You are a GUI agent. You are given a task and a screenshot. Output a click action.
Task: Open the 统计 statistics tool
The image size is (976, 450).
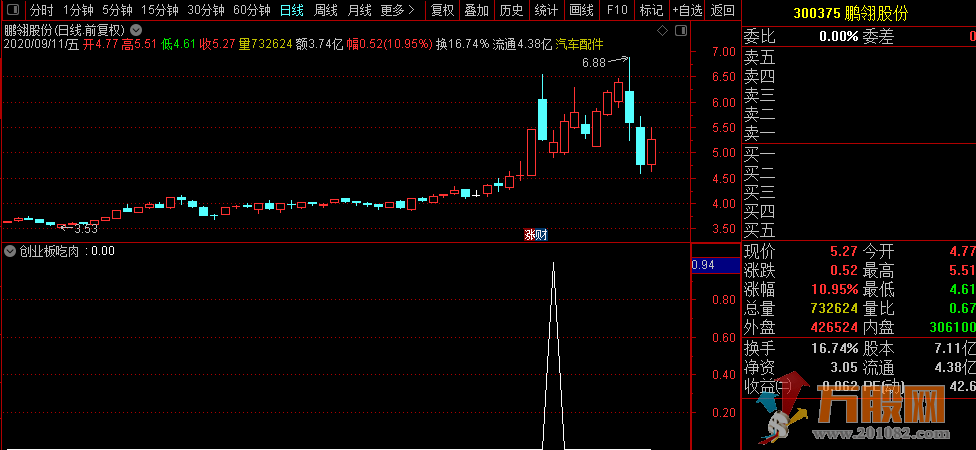[x=547, y=10]
